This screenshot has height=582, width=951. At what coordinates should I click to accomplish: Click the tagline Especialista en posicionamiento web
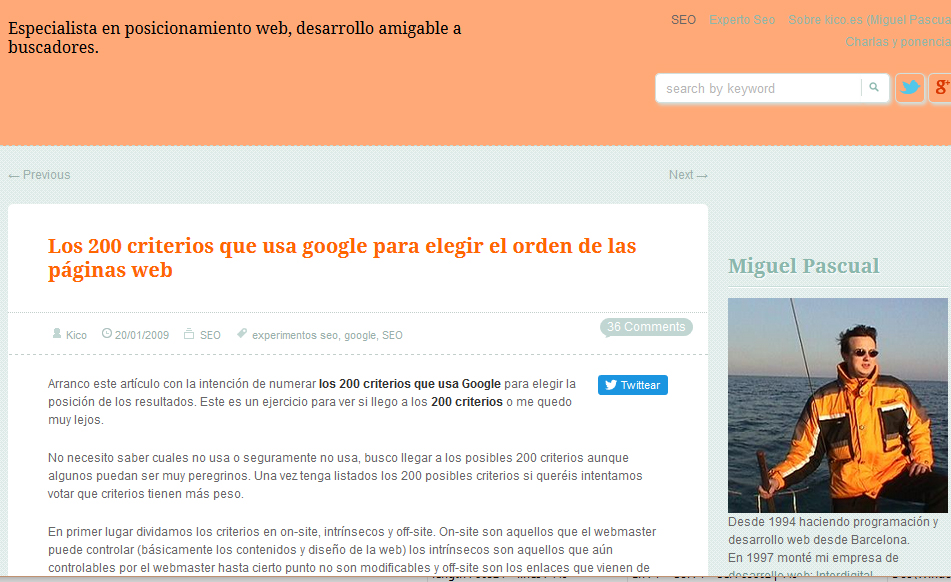click(x=235, y=38)
